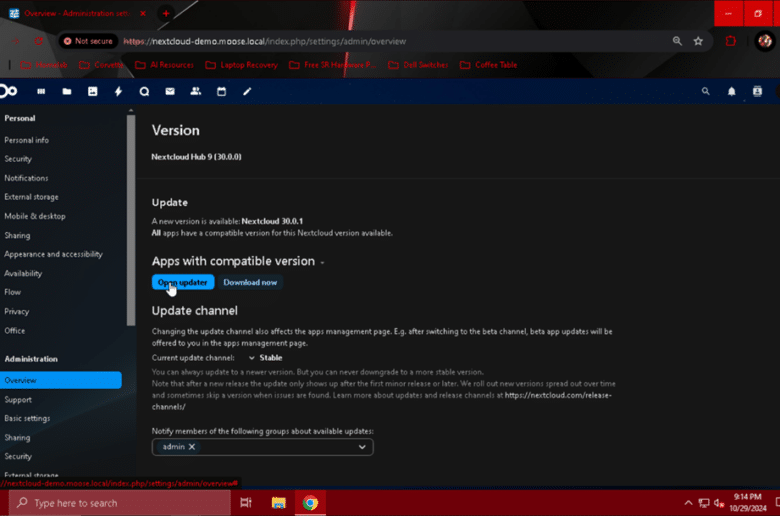Image resolution: width=780 pixels, height=516 pixels.
Task: Click the Chrome taskbar icon
Action: [x=310, y=503]
